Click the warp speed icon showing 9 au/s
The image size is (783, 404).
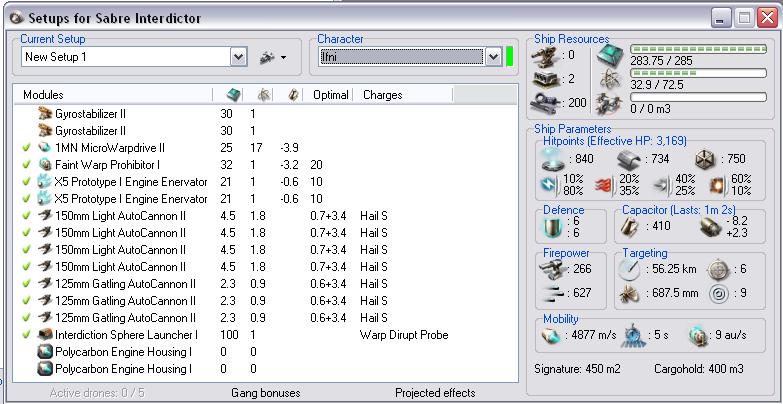(x=699, y=335)
